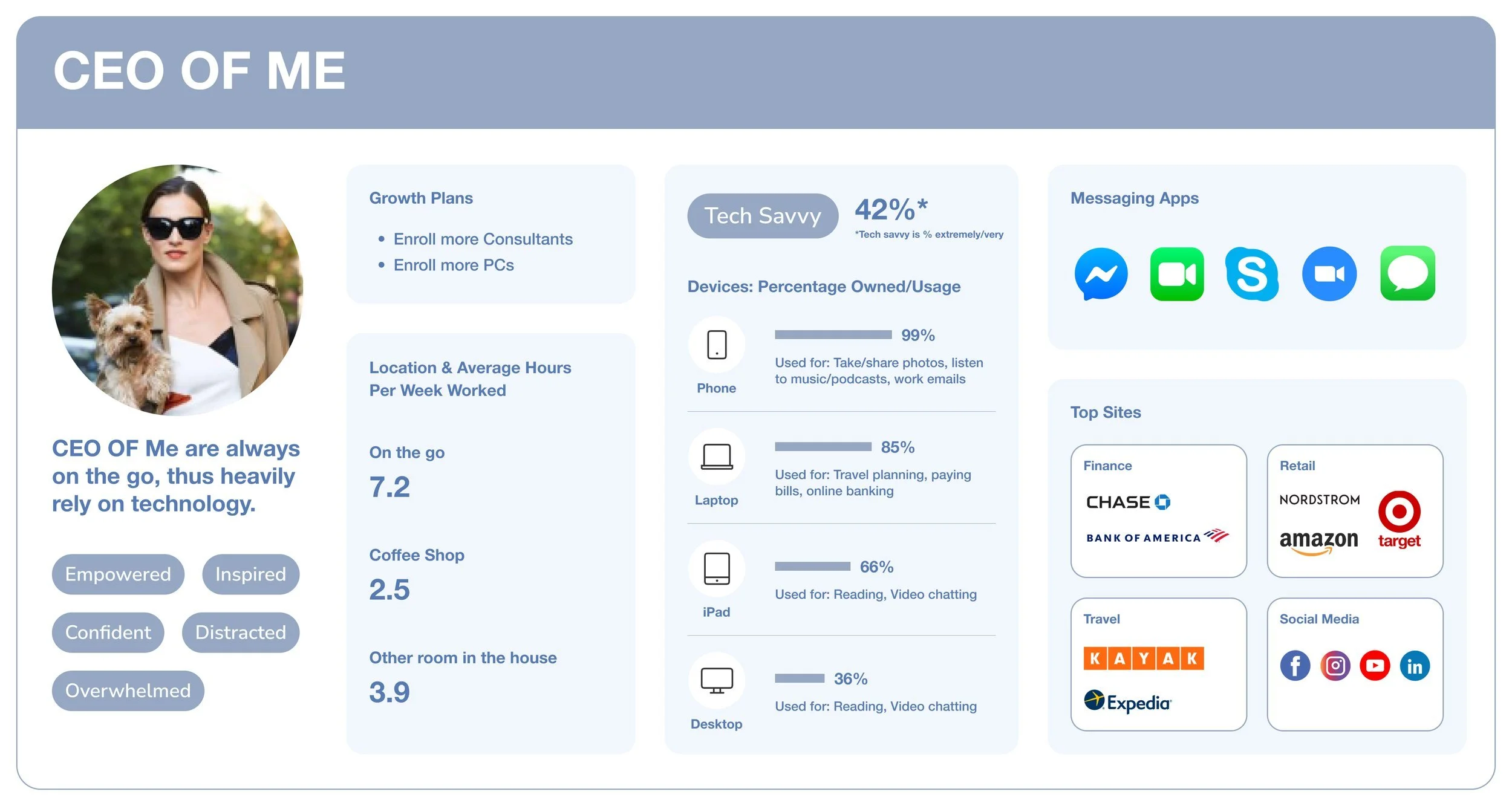Click the 'Travel planning, paying bills' description

point(873,483)
